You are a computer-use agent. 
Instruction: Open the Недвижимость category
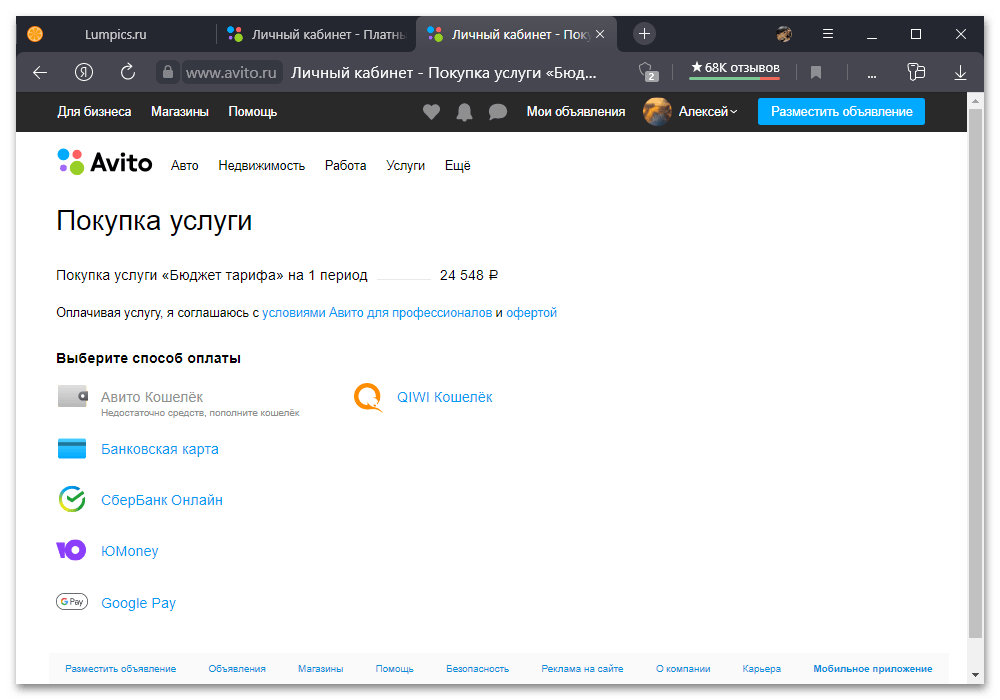pyautogui.click(x=261, y=166)
